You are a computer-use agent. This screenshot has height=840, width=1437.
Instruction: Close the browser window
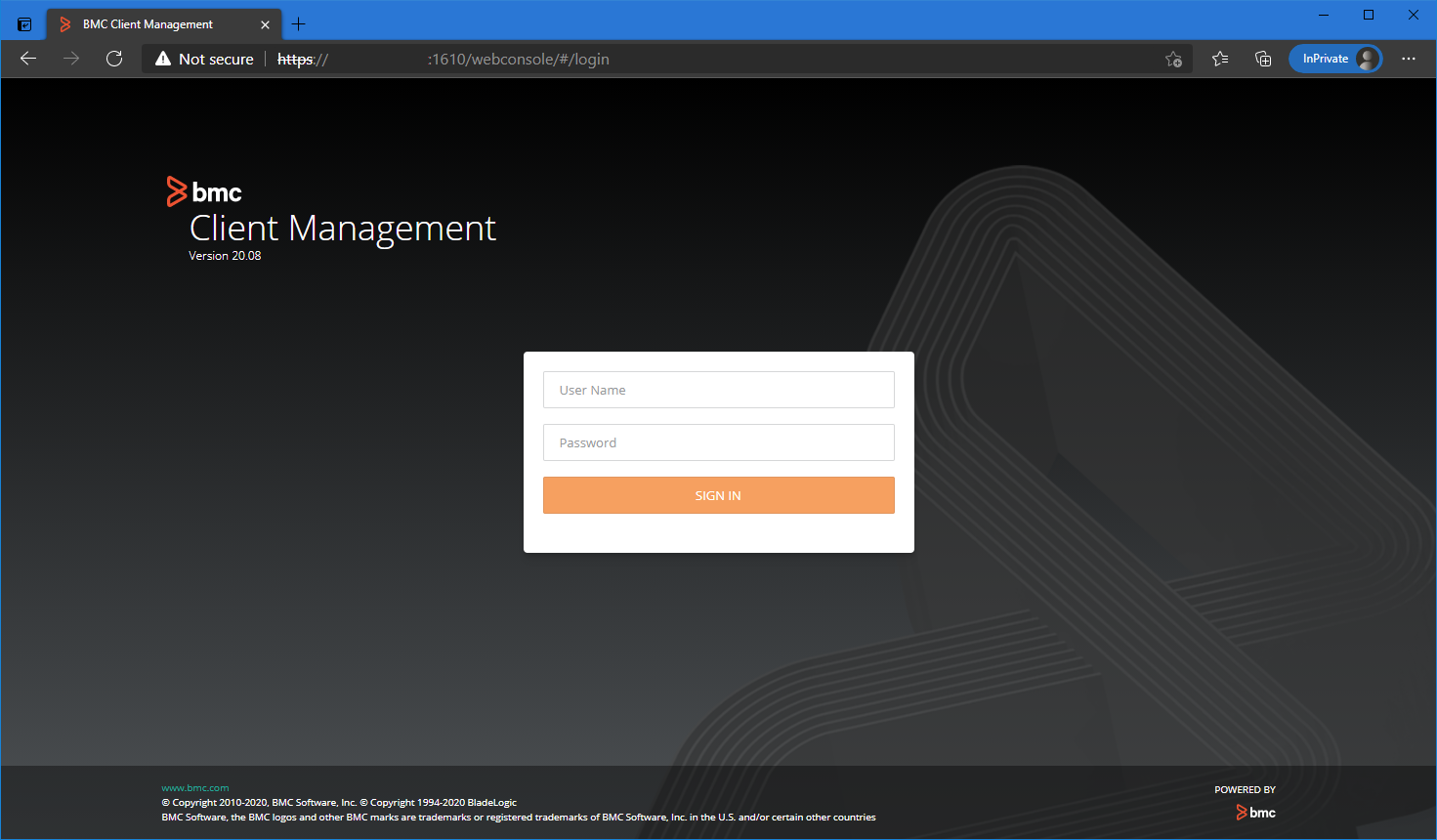[1414, 15]
